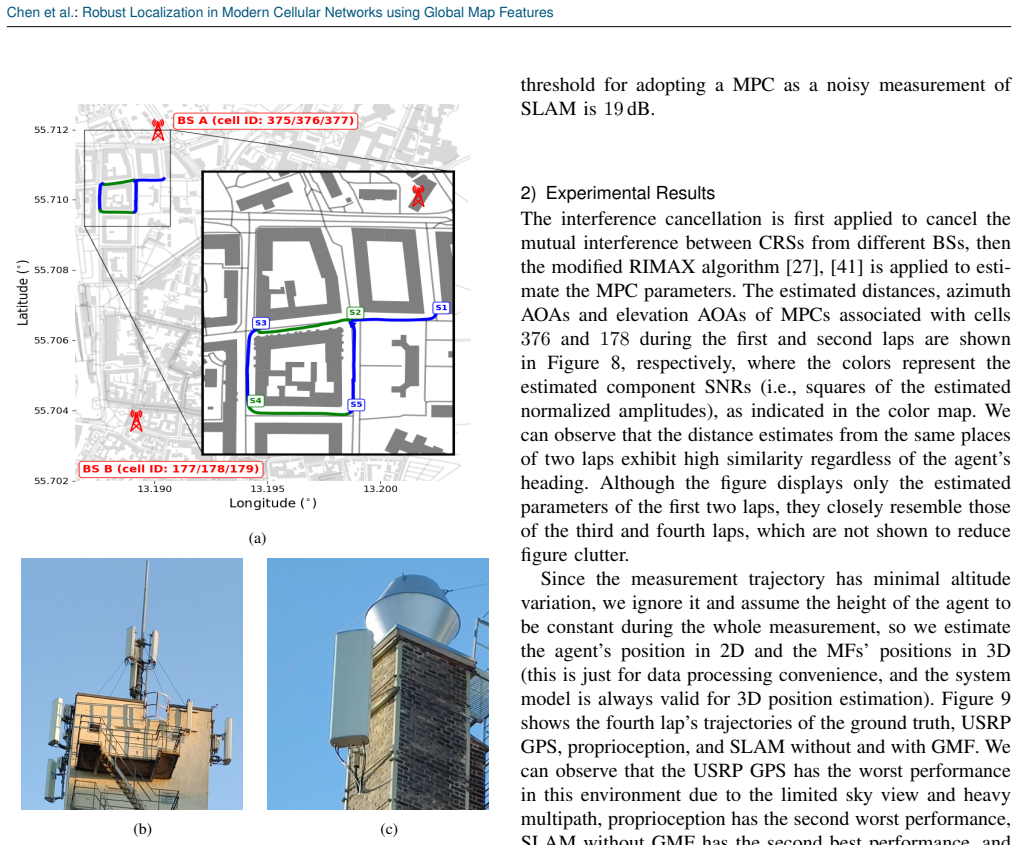This screenshot has width=1019, height=845.
Task: Click the red tower icon in the inset map
Action: click(419, 196)
